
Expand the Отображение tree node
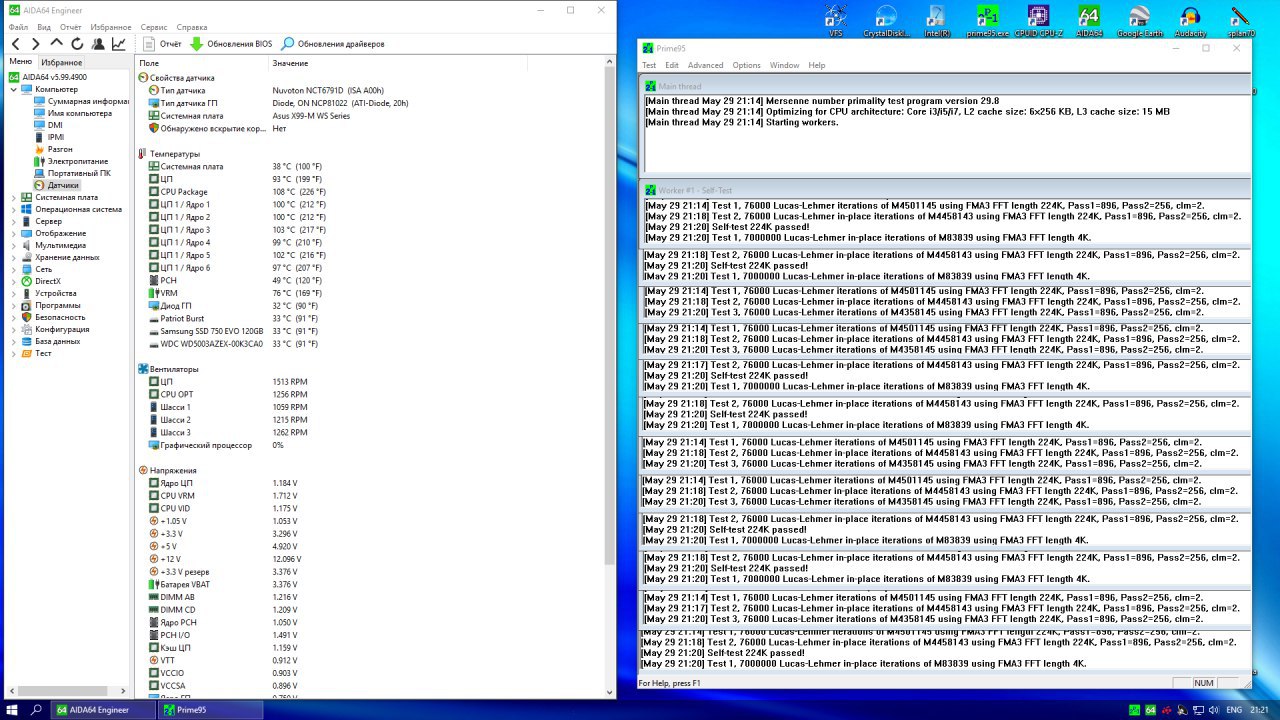point(14,233)
